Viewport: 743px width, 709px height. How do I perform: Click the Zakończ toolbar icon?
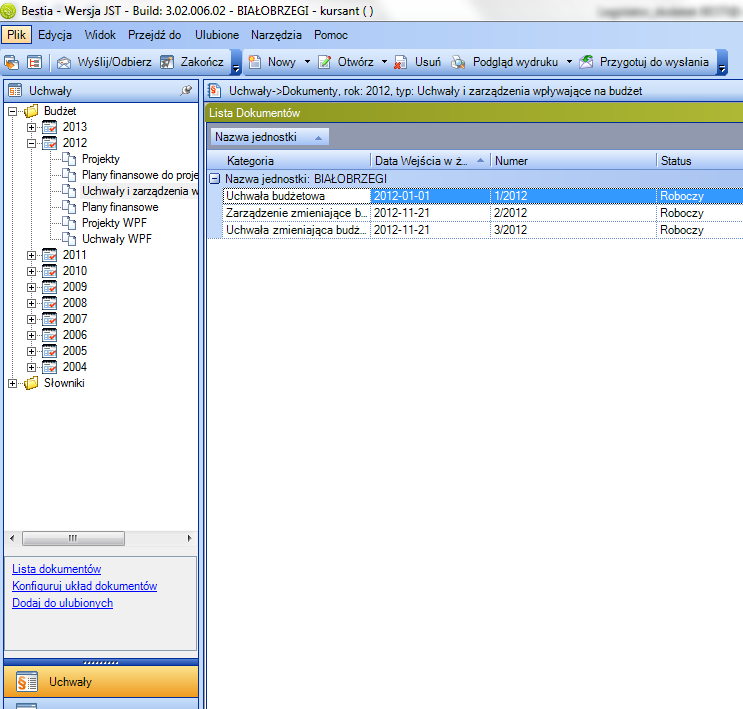[167, 62]
